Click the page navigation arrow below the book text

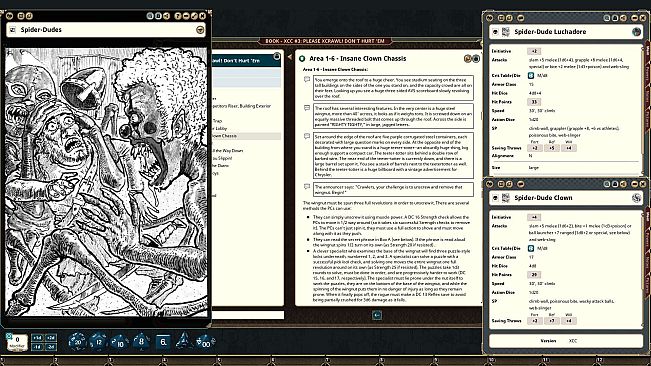pos(377,315)
